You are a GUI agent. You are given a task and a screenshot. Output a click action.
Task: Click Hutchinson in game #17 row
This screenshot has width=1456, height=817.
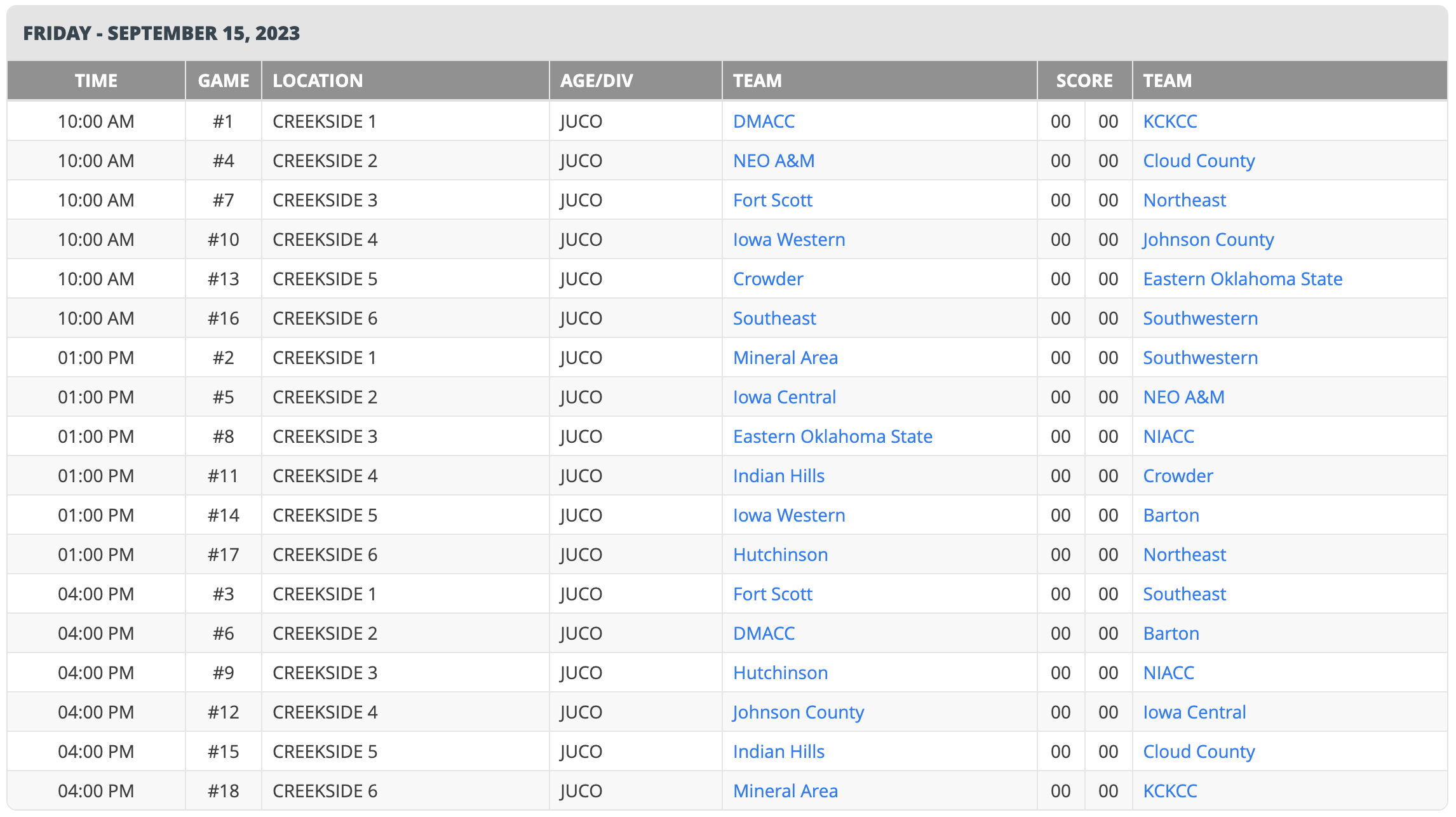pyautogui.click(x=780, y=555)
